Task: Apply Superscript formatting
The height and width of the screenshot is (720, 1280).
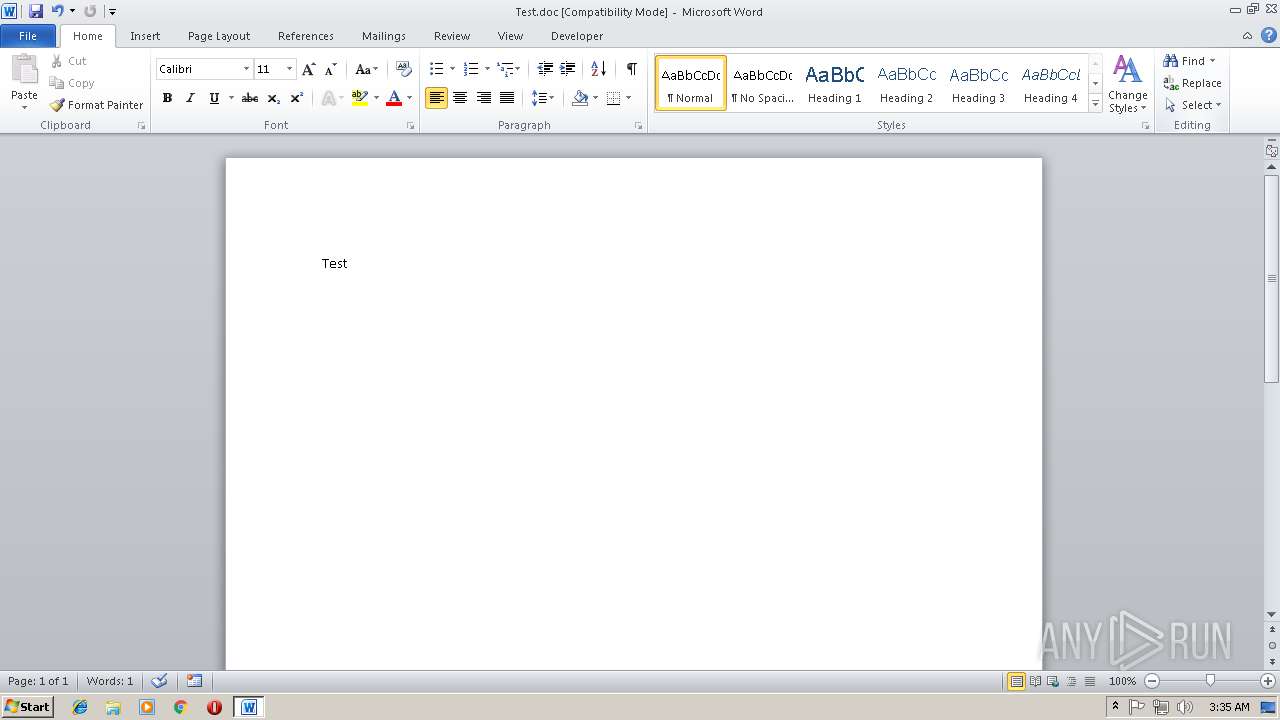Action: [x=297, y=98]
